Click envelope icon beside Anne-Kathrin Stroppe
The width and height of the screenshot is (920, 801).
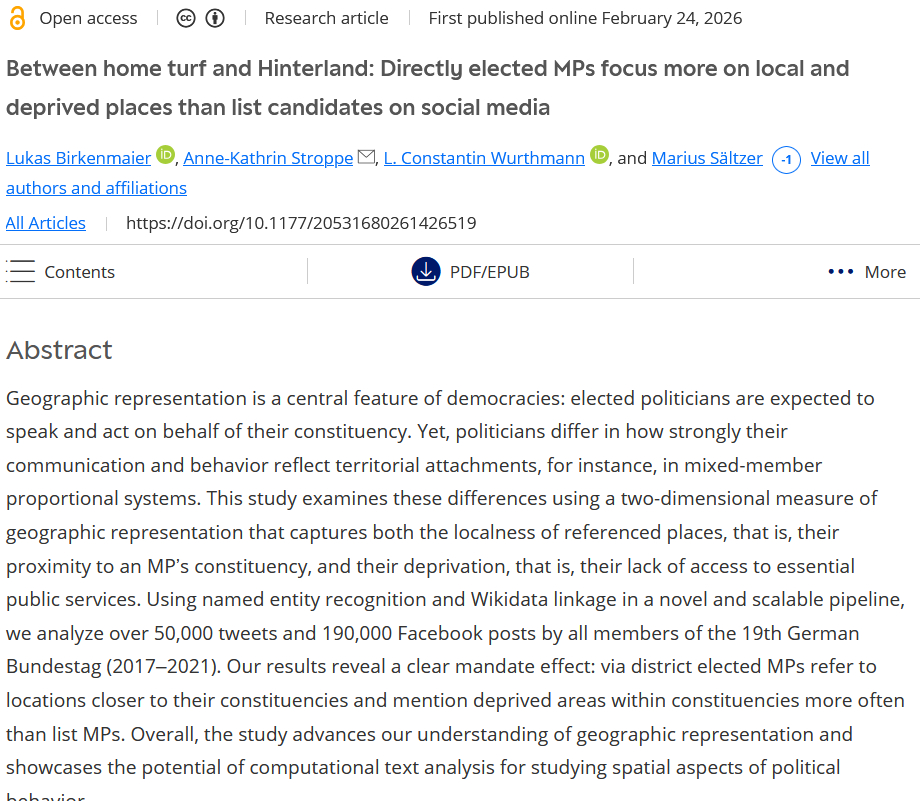(366, 157)
